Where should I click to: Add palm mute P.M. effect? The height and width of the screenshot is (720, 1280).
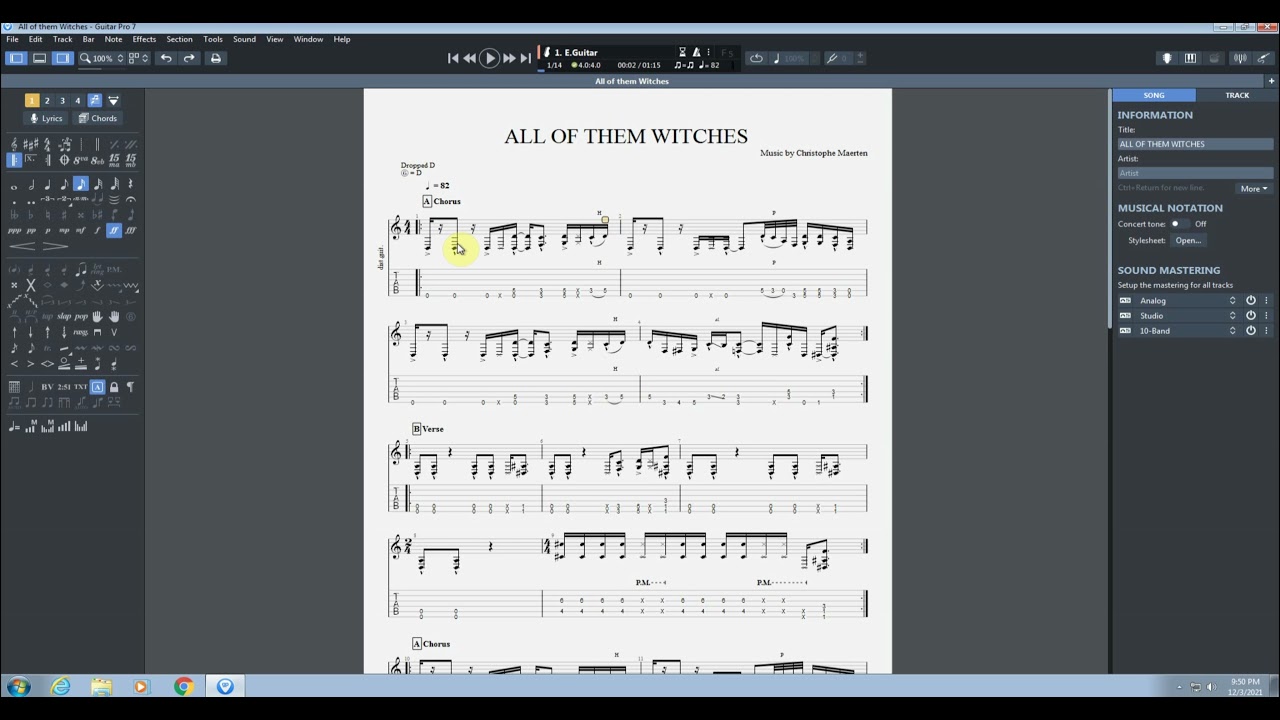pos(114,270)
